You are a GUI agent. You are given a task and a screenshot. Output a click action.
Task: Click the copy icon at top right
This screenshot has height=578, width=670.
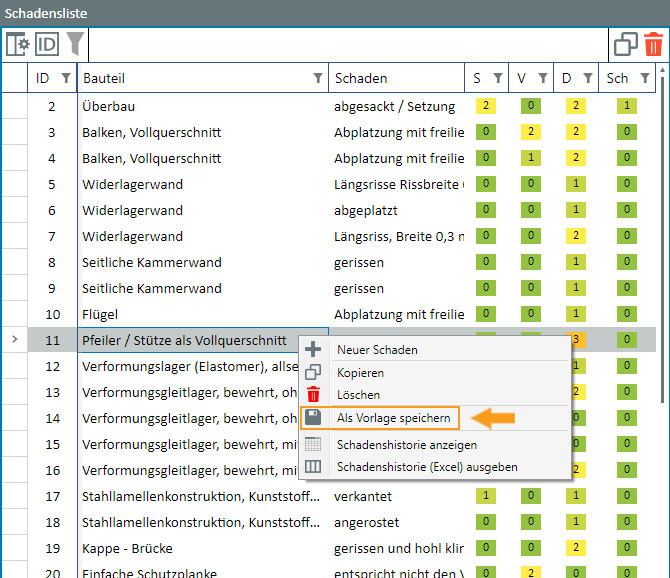tap(626, 44)
